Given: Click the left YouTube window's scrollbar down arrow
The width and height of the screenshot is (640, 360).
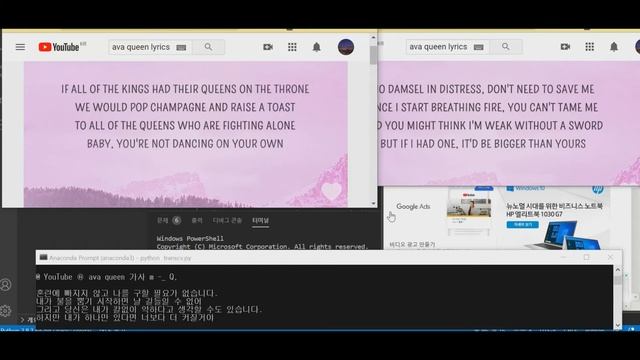Looking at the screenshot, I should (x=373, y=203).
